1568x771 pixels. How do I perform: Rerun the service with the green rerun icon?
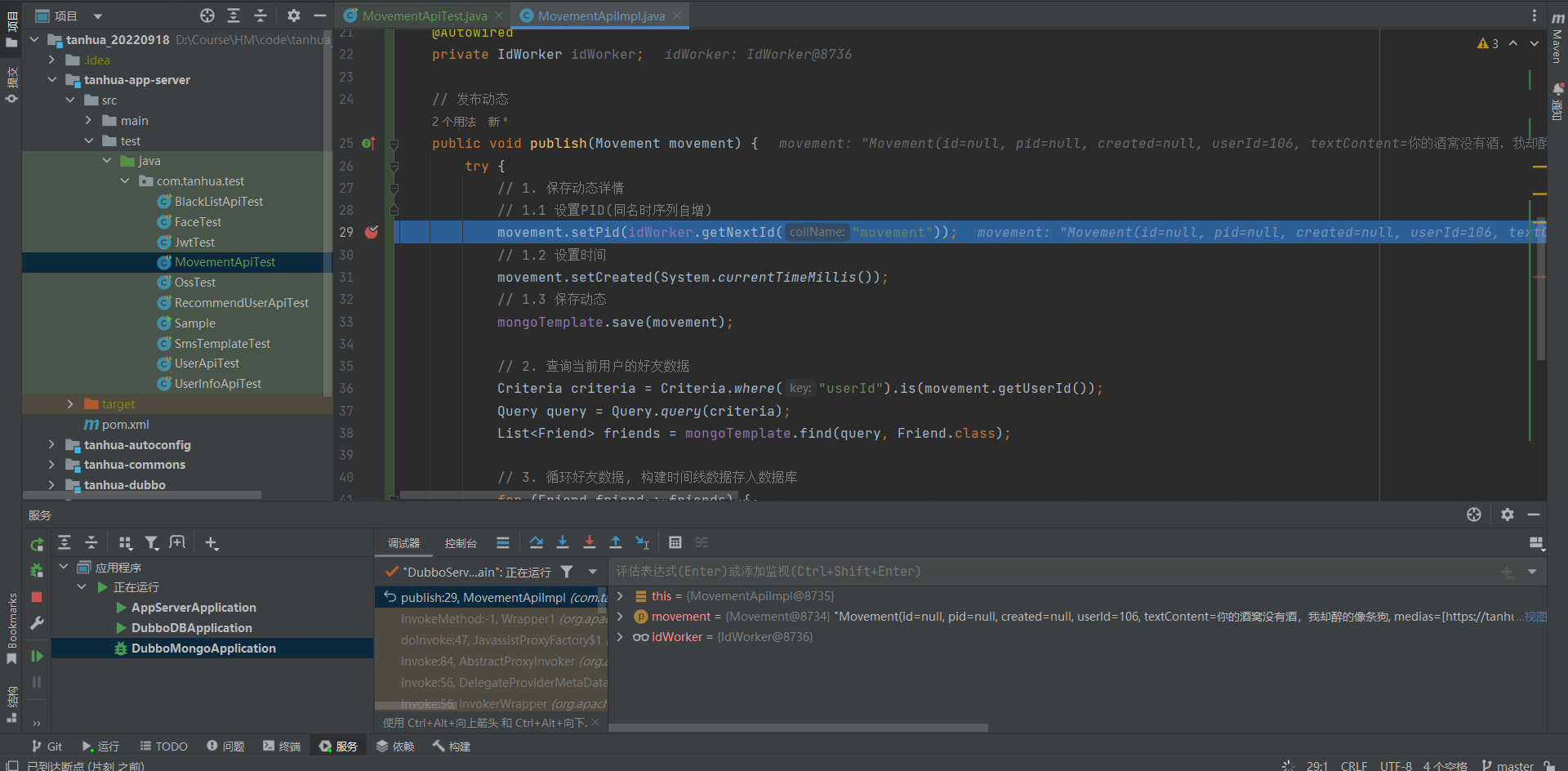click(37, 544)
